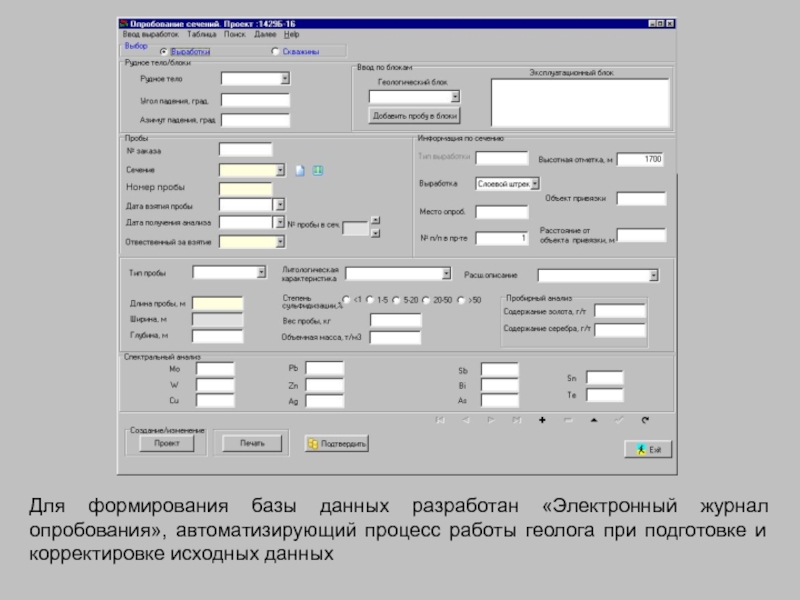
Task: Click the Добавить пробу в блоки button
Action: click(x=414, y=116)
